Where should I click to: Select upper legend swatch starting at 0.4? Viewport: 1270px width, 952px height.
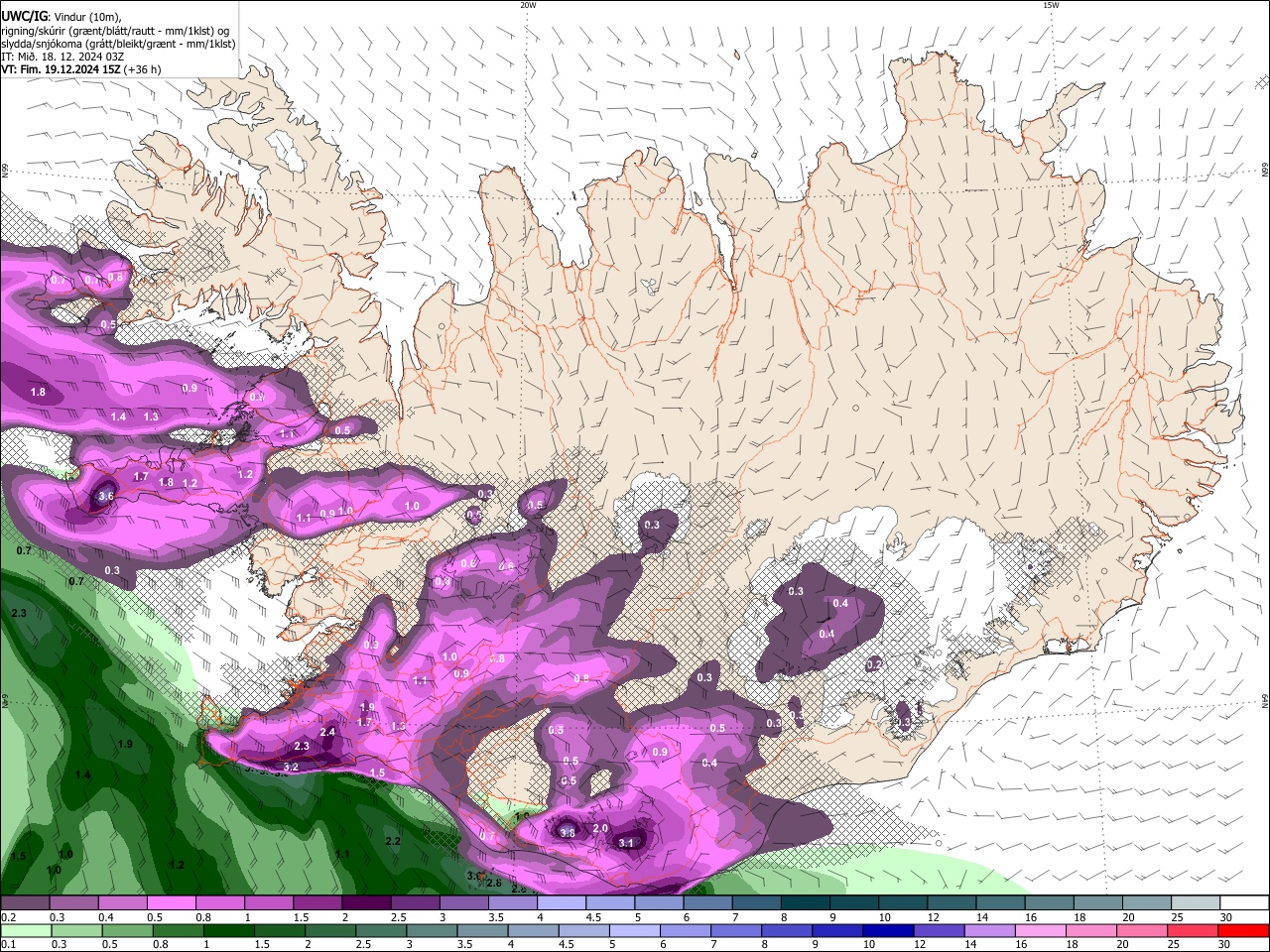(x=122, y=902)
